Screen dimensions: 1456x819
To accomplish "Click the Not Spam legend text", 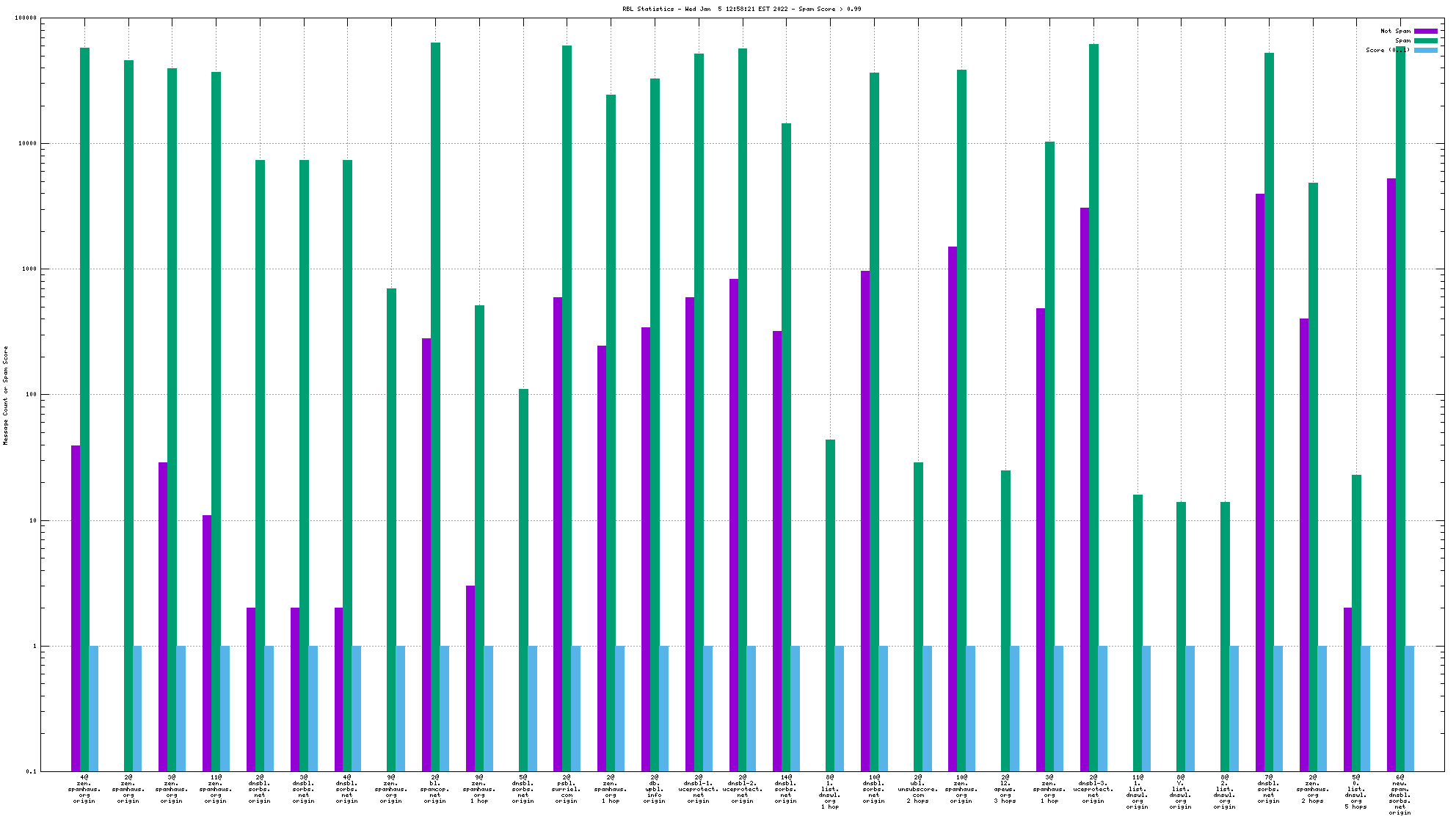I will point(1395,31).
